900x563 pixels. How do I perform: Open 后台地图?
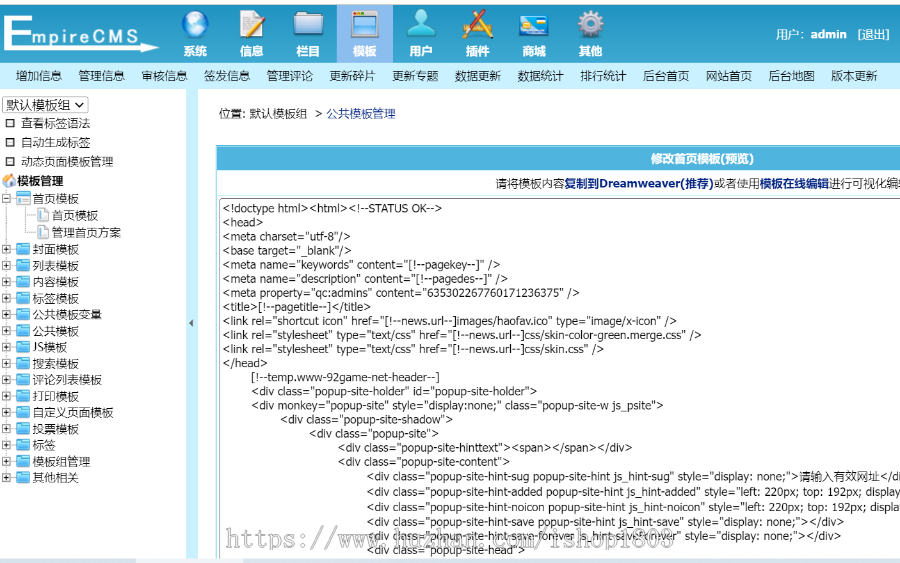pos(791,76)
